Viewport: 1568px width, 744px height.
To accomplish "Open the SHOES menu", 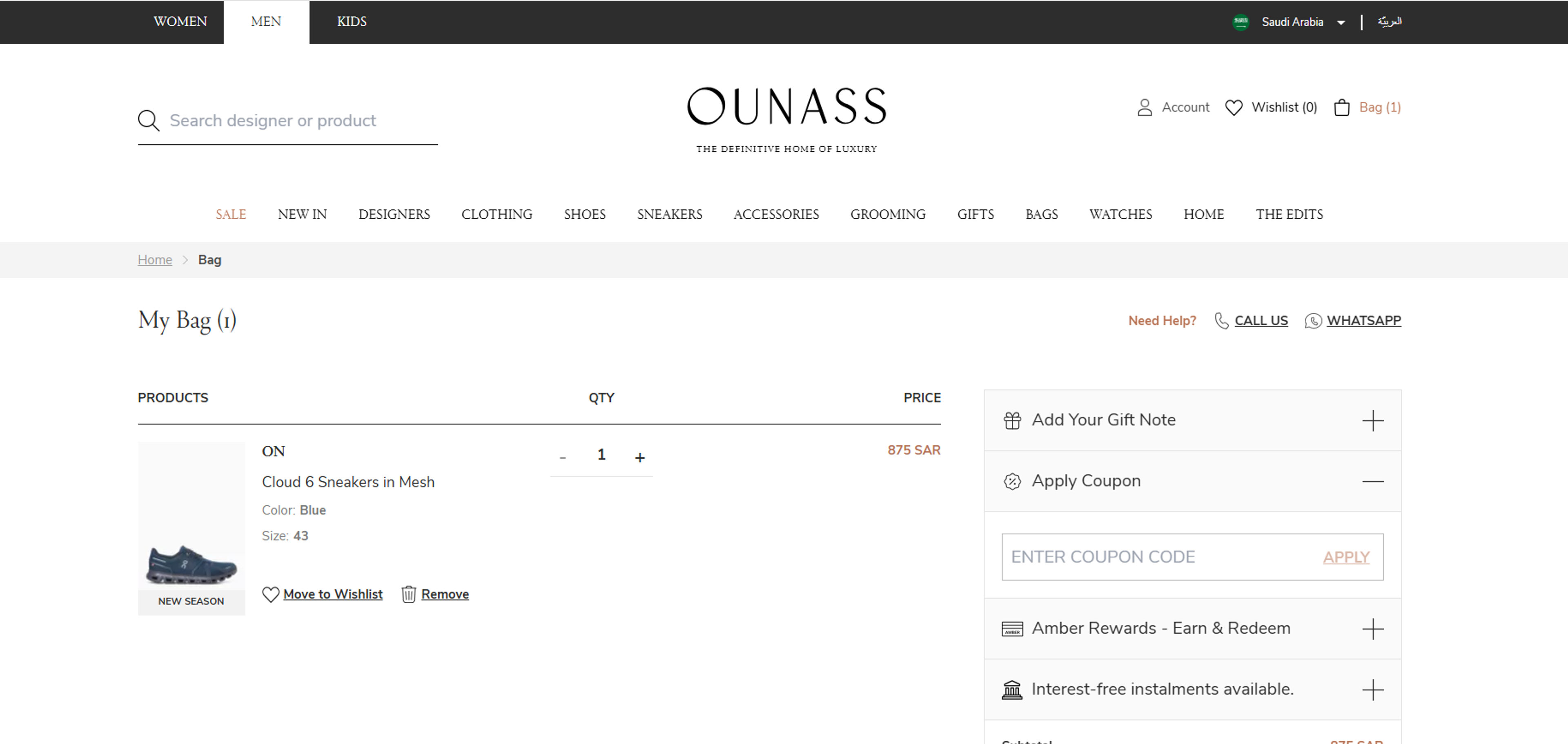I will click(584, 214).
